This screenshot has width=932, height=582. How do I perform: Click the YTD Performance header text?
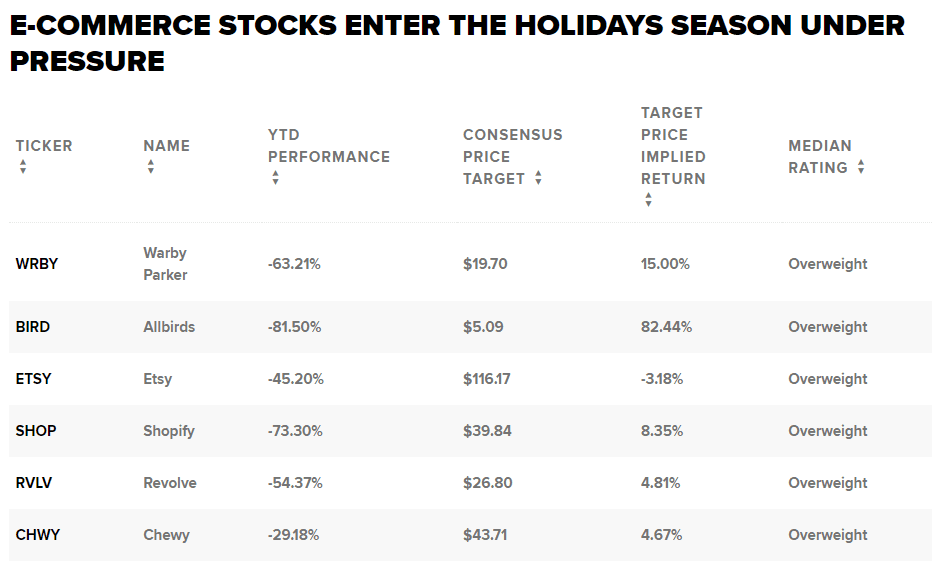pyautogui.click(x=328, y=146)
